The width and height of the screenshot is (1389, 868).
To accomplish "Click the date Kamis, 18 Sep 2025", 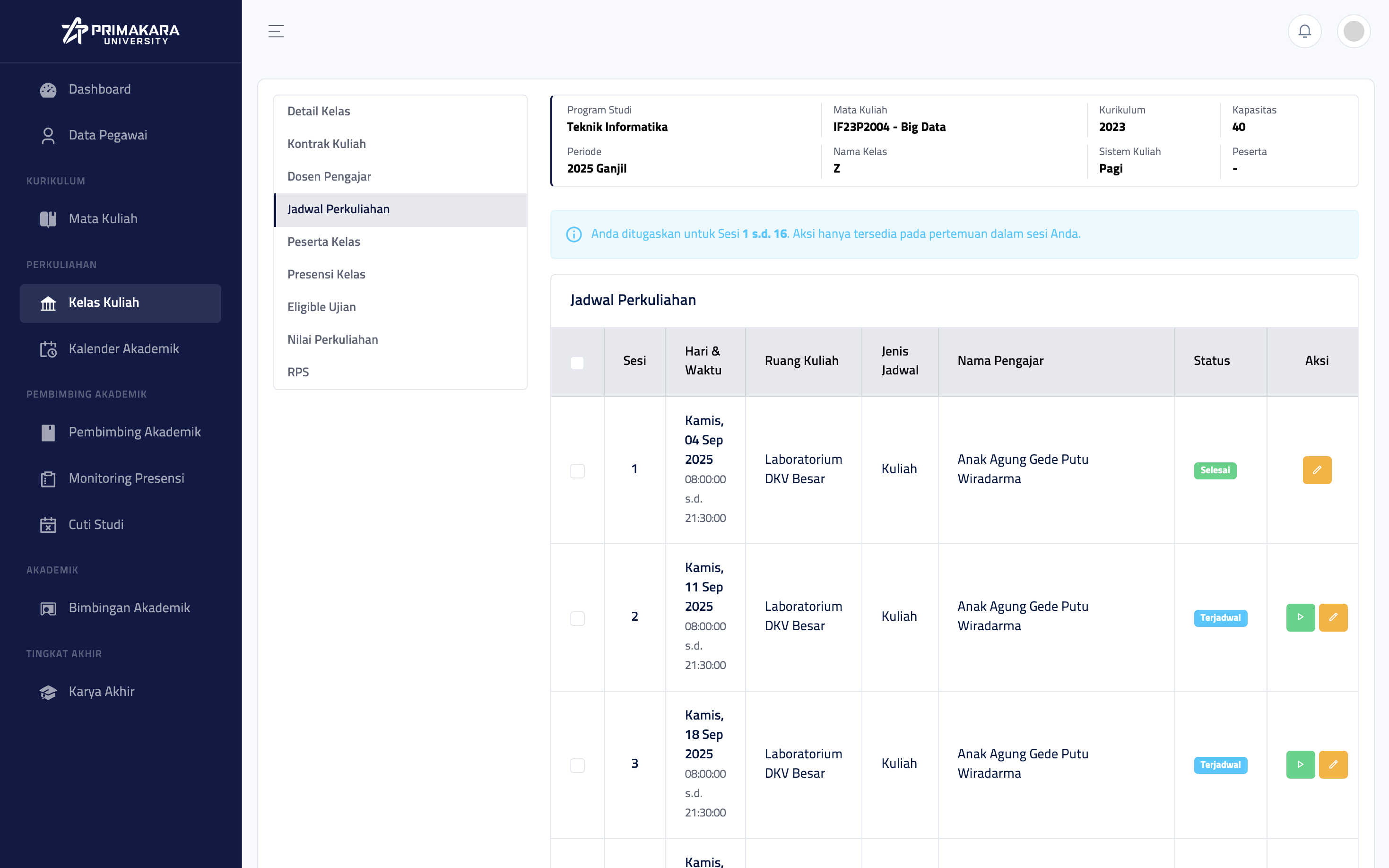I will point(704,735).
